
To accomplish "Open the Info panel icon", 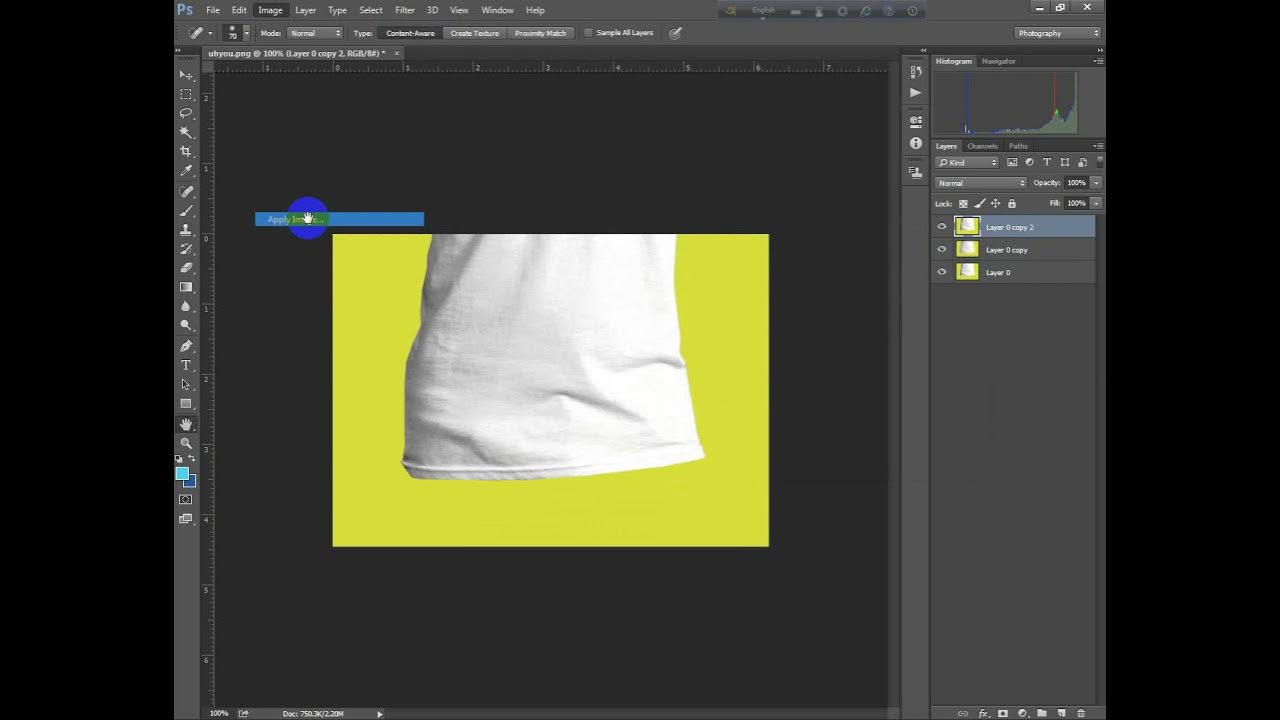I will point(915,143).
